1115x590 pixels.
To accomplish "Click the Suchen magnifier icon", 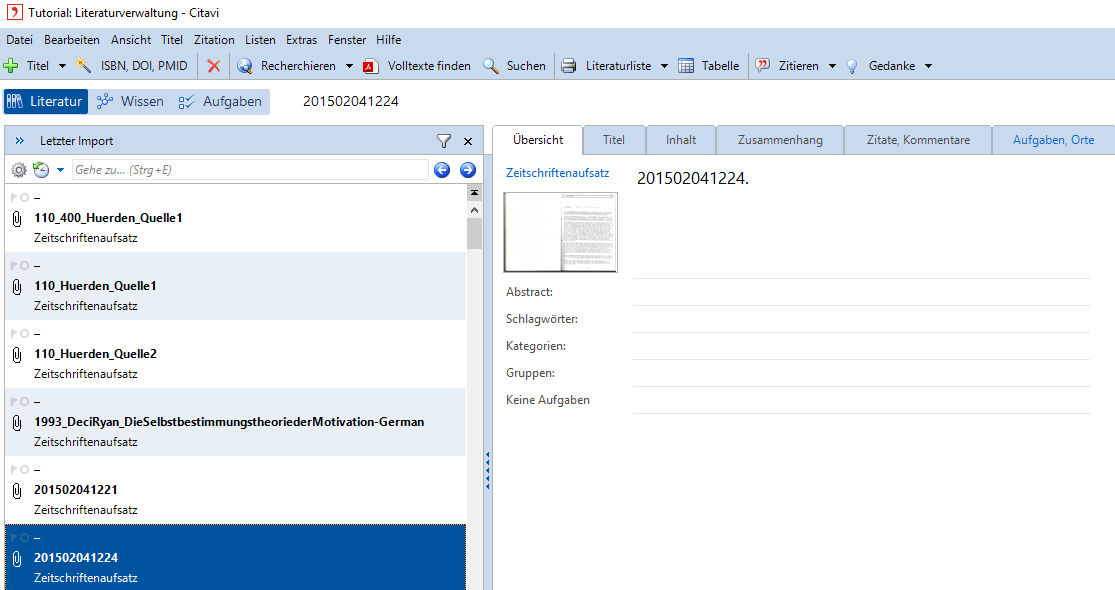I will point(491,66).
